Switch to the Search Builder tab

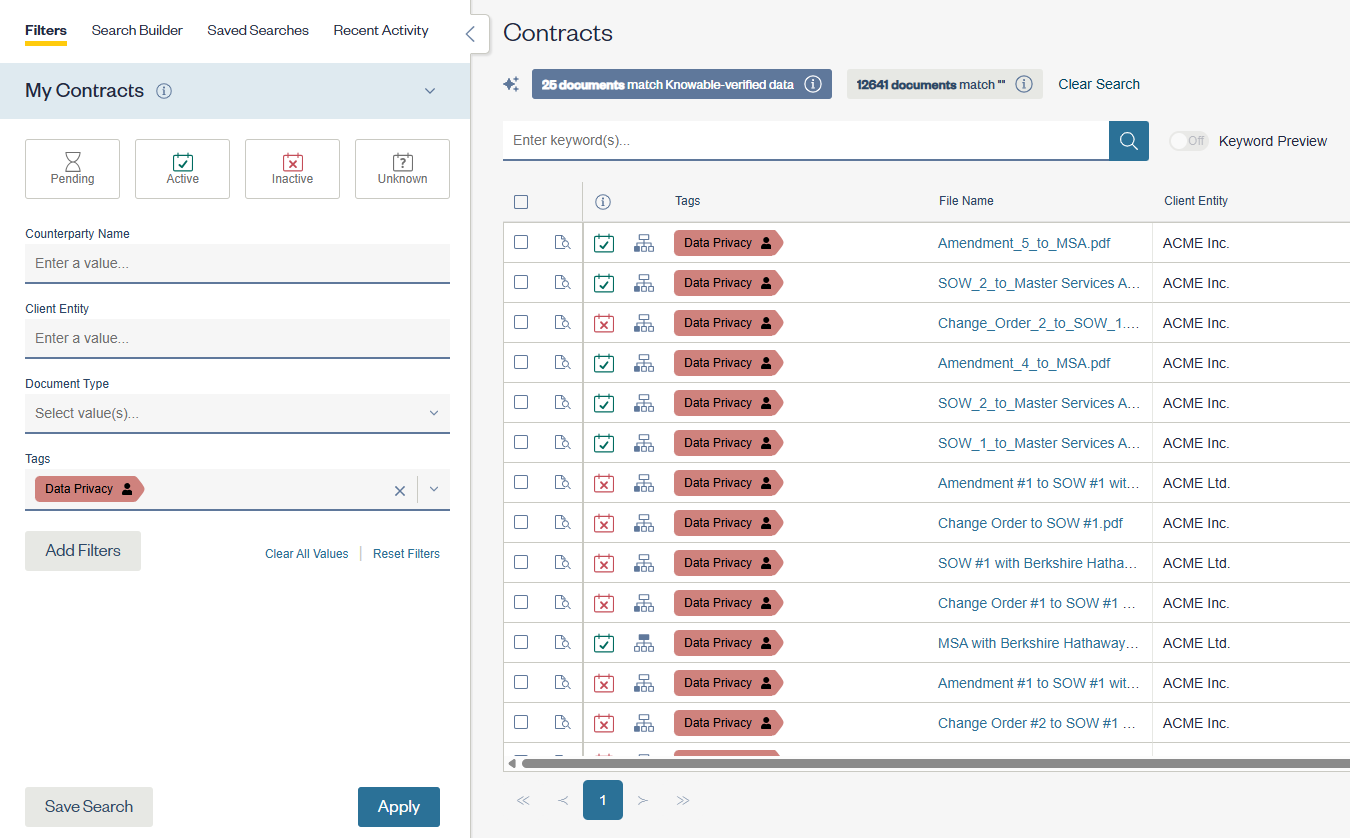coord(137,30)
